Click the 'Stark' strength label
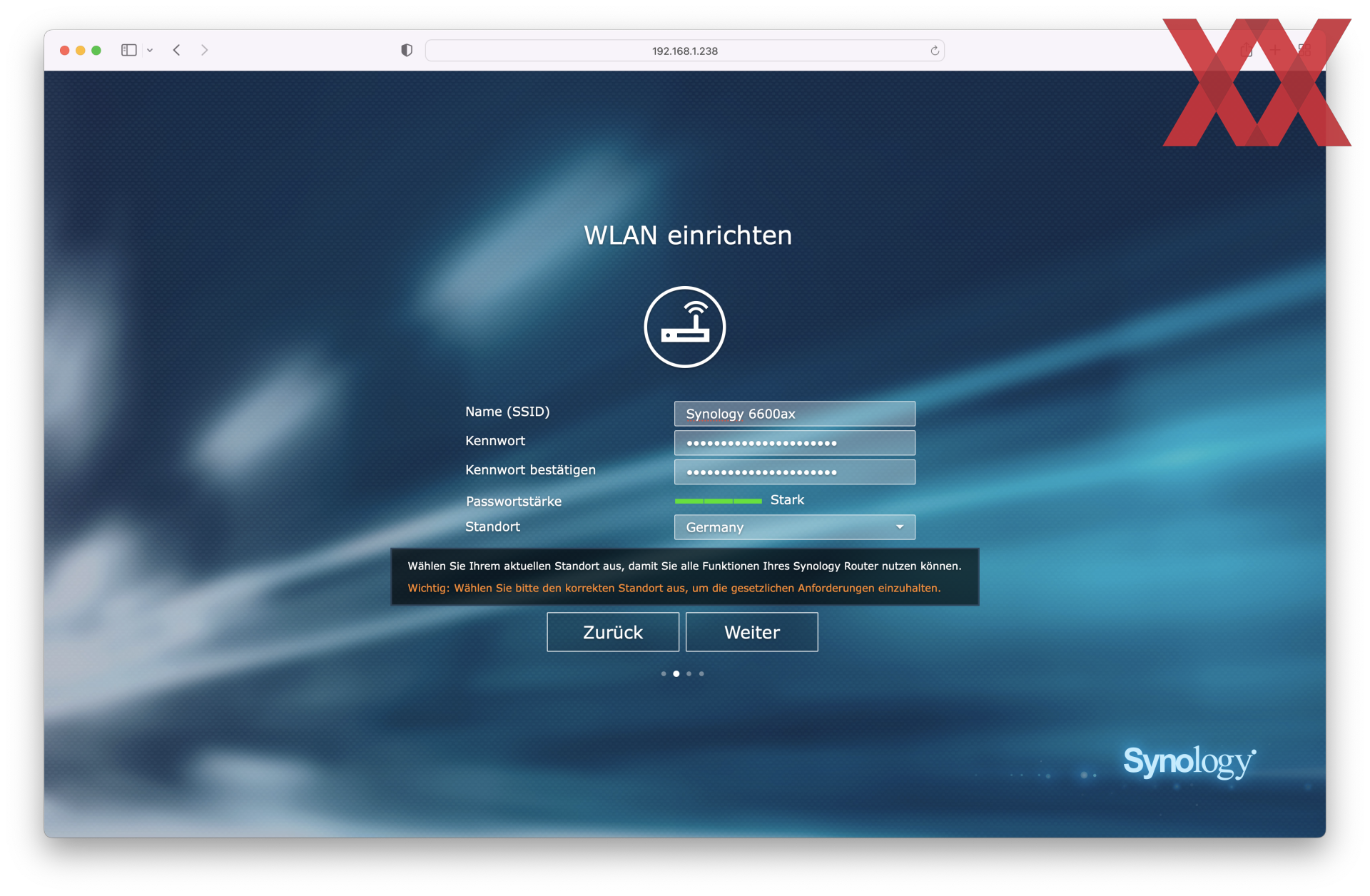Image resolution: width=1370 pixels, height=896 pixels. [x=787, y=500]
